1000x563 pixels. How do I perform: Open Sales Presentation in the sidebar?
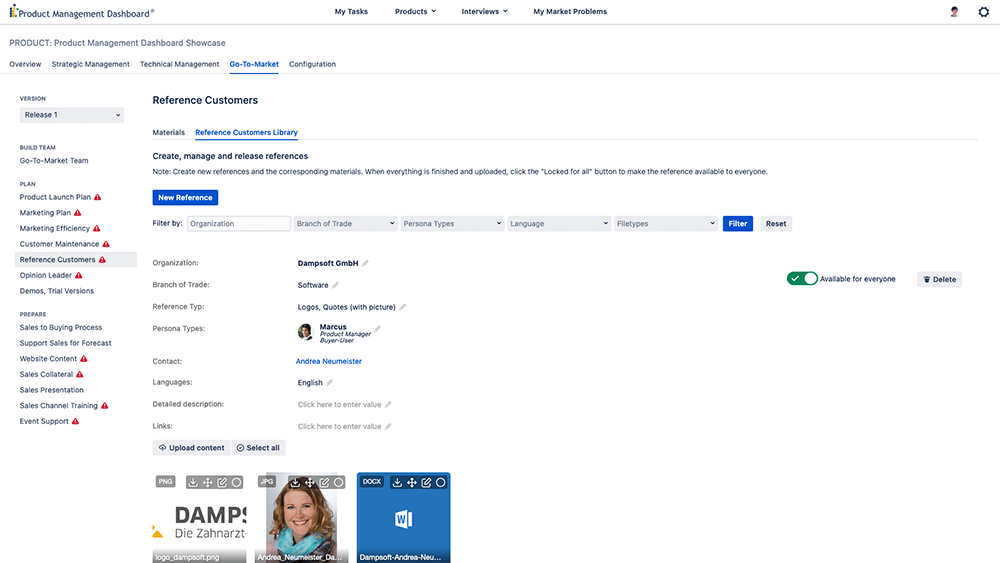coord(52,390)
